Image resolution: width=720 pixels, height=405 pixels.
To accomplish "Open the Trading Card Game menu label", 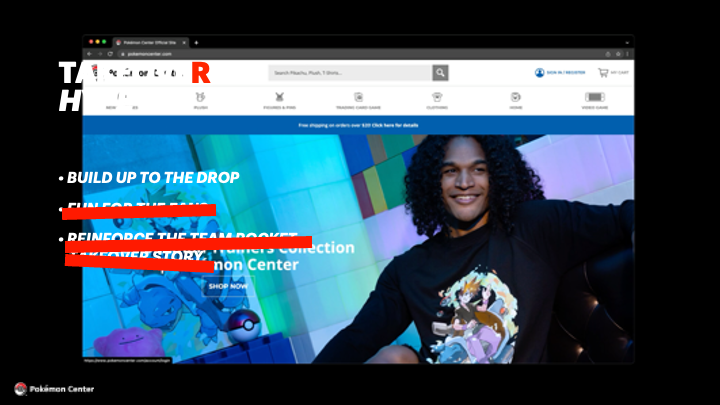I will (359, 107).
